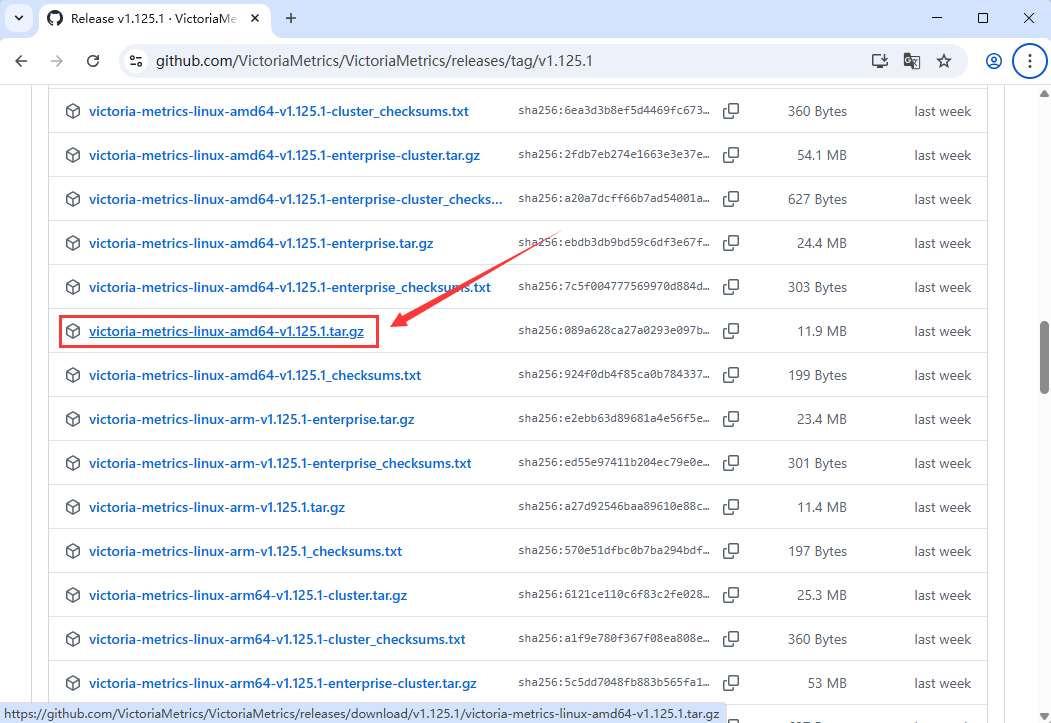The width and height of the screenshot is (1051, 723).
Task: Select the Release v1.125.1 VictoriaMetrics tab
Action: (155, 19)
